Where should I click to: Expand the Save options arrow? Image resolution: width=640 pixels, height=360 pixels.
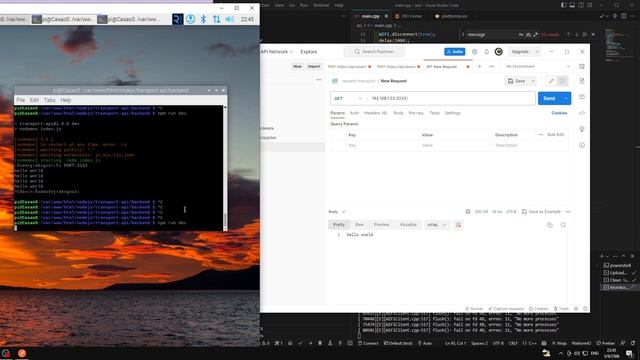(533, 81)
